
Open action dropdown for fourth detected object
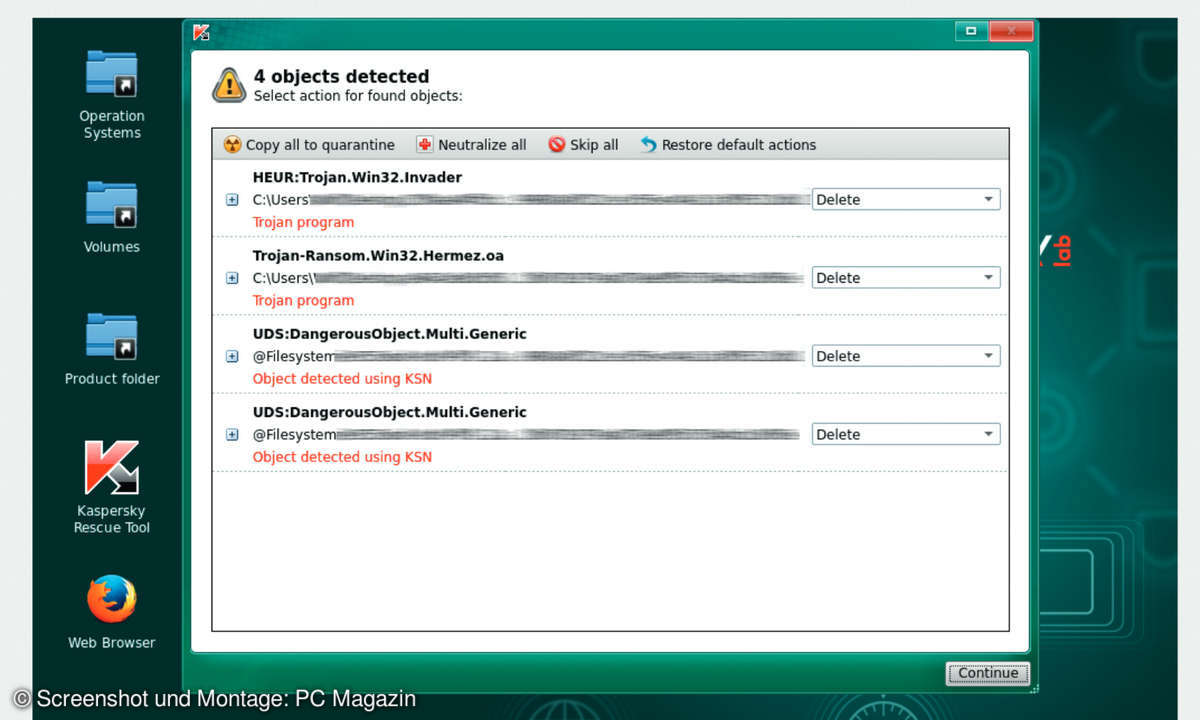[x=906, y=434]
